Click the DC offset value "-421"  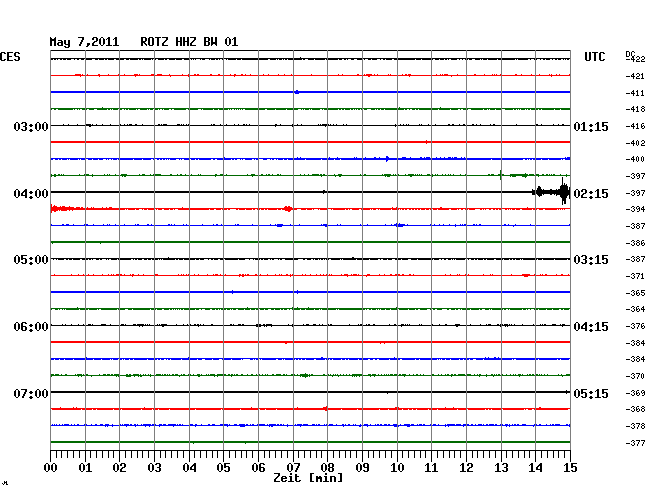[x=635, y=76]
